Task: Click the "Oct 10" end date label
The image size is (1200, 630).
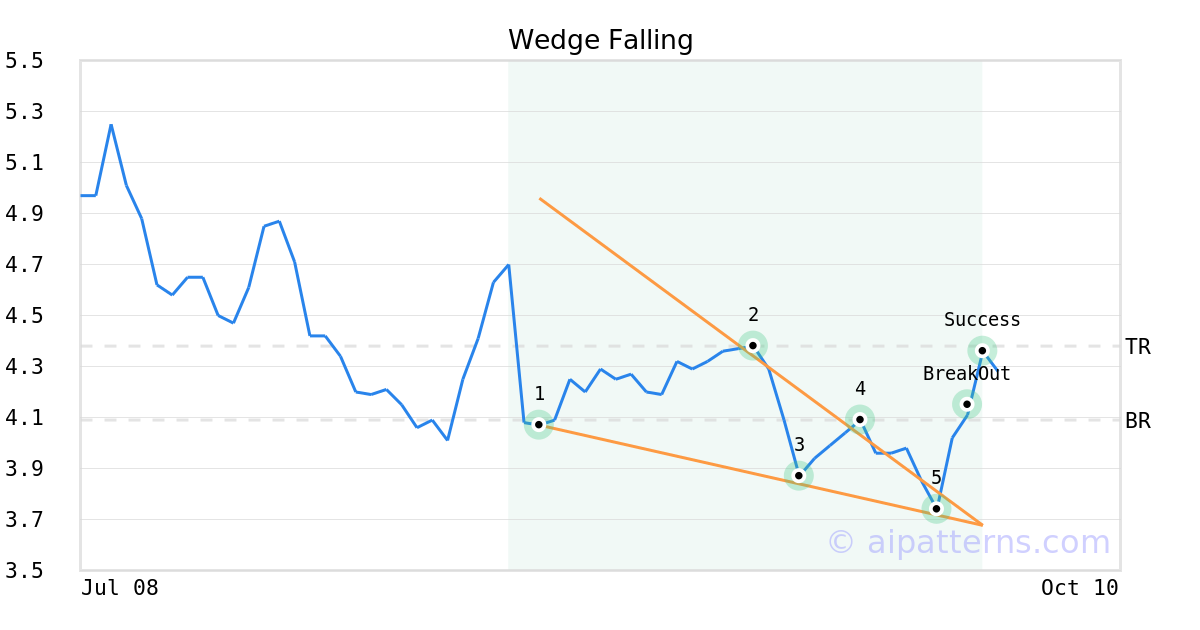Action: pos(1079,588)
